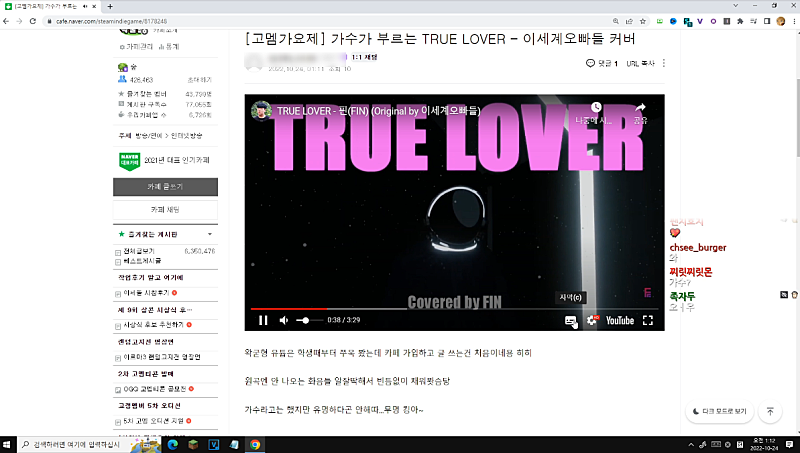
Task: Open the post's three-dot more menu
Action: click(664, 63)
